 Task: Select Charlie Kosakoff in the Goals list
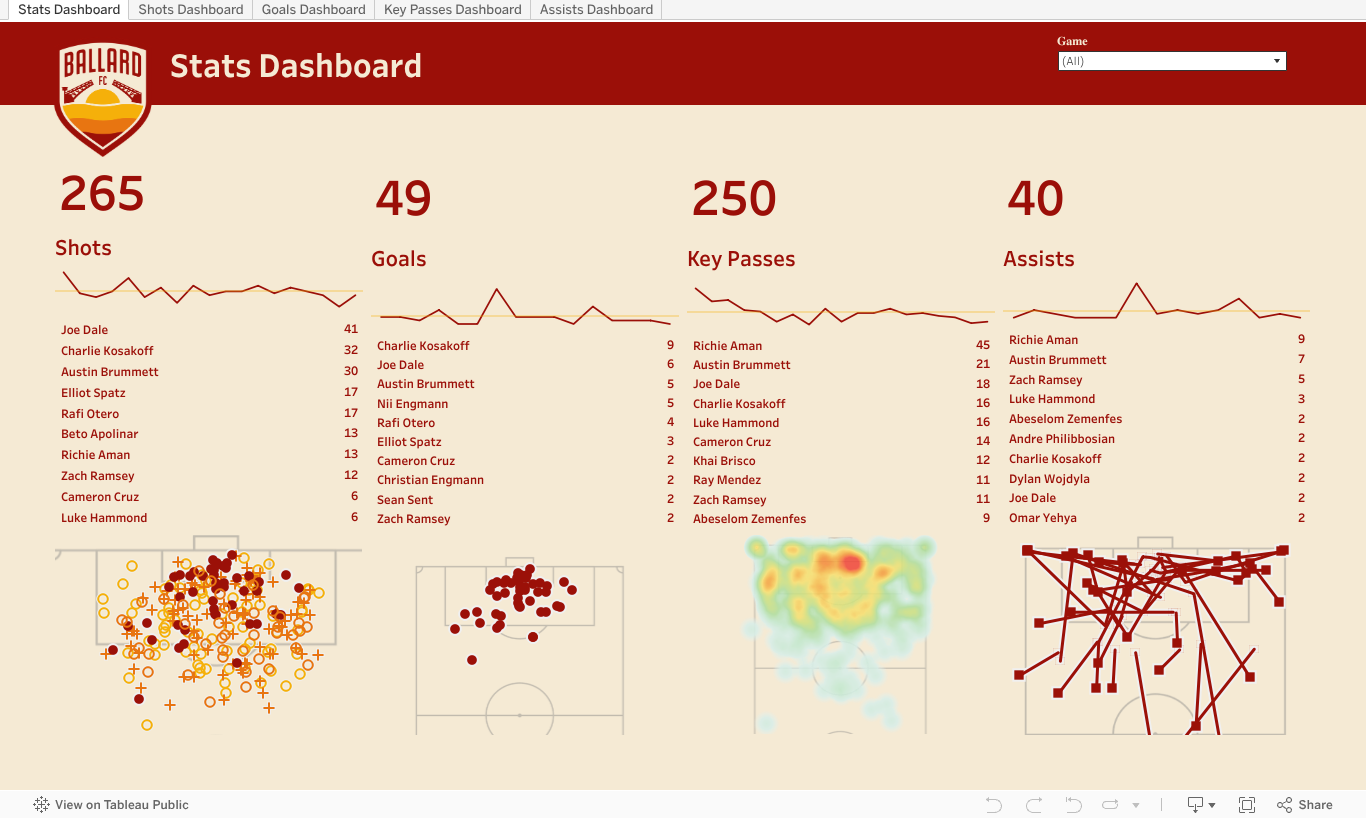pos(423,346)
